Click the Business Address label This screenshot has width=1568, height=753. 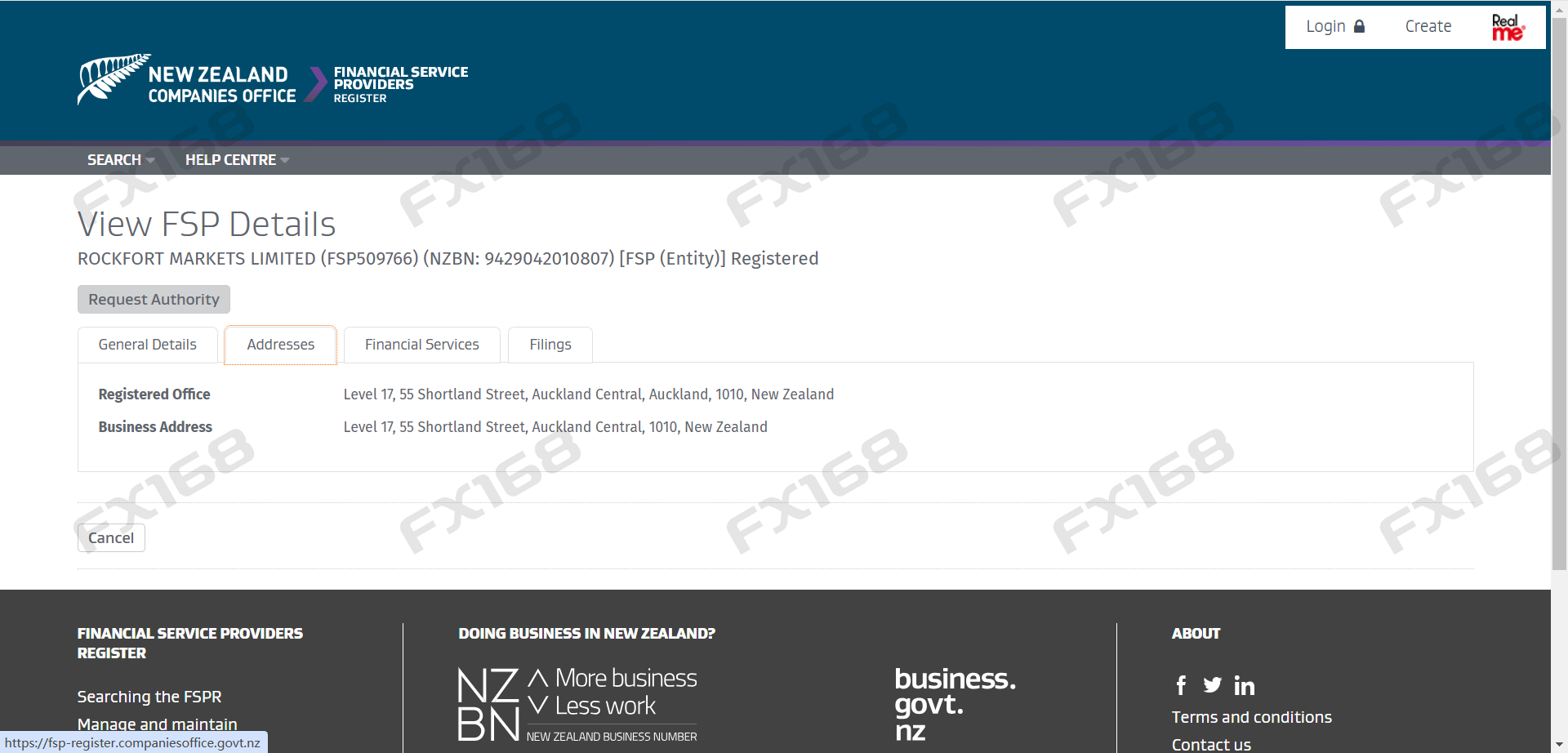155,427
